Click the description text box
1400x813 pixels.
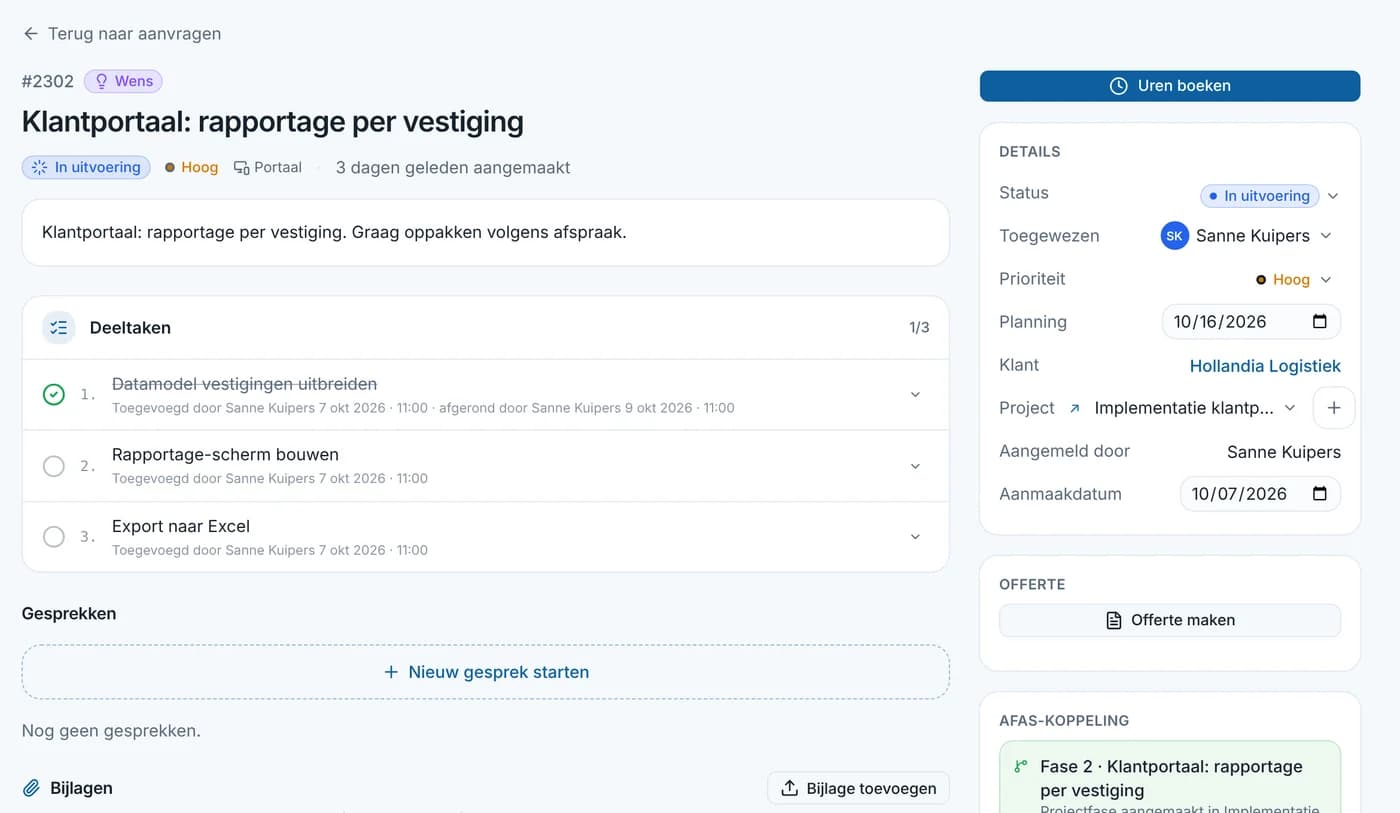(486, 233)
